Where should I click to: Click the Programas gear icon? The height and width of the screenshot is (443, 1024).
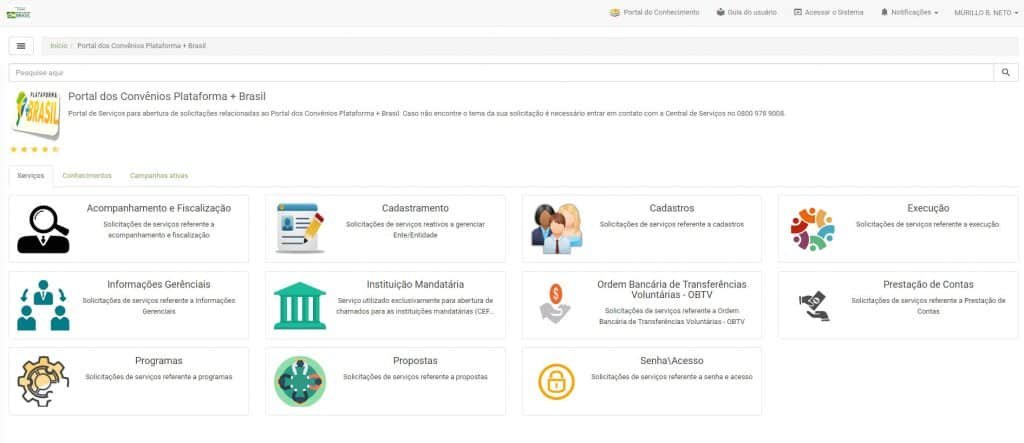(x=43, y=381)
